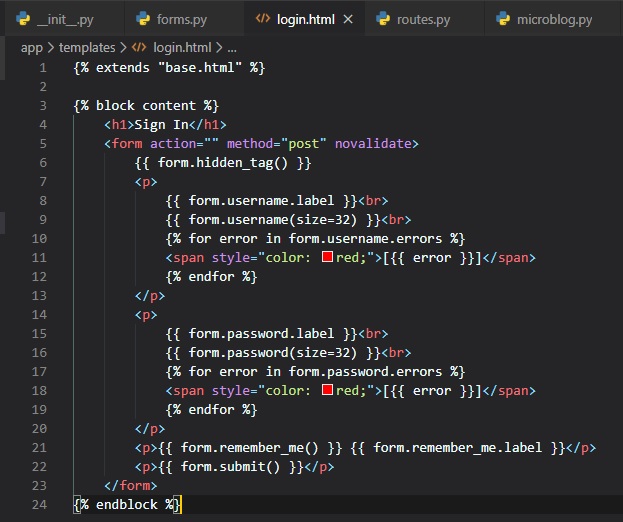This screenshot has height=522, width=623.
Task: Expand the templates breadcrumb segment
Action: click(x=87, y=47)
